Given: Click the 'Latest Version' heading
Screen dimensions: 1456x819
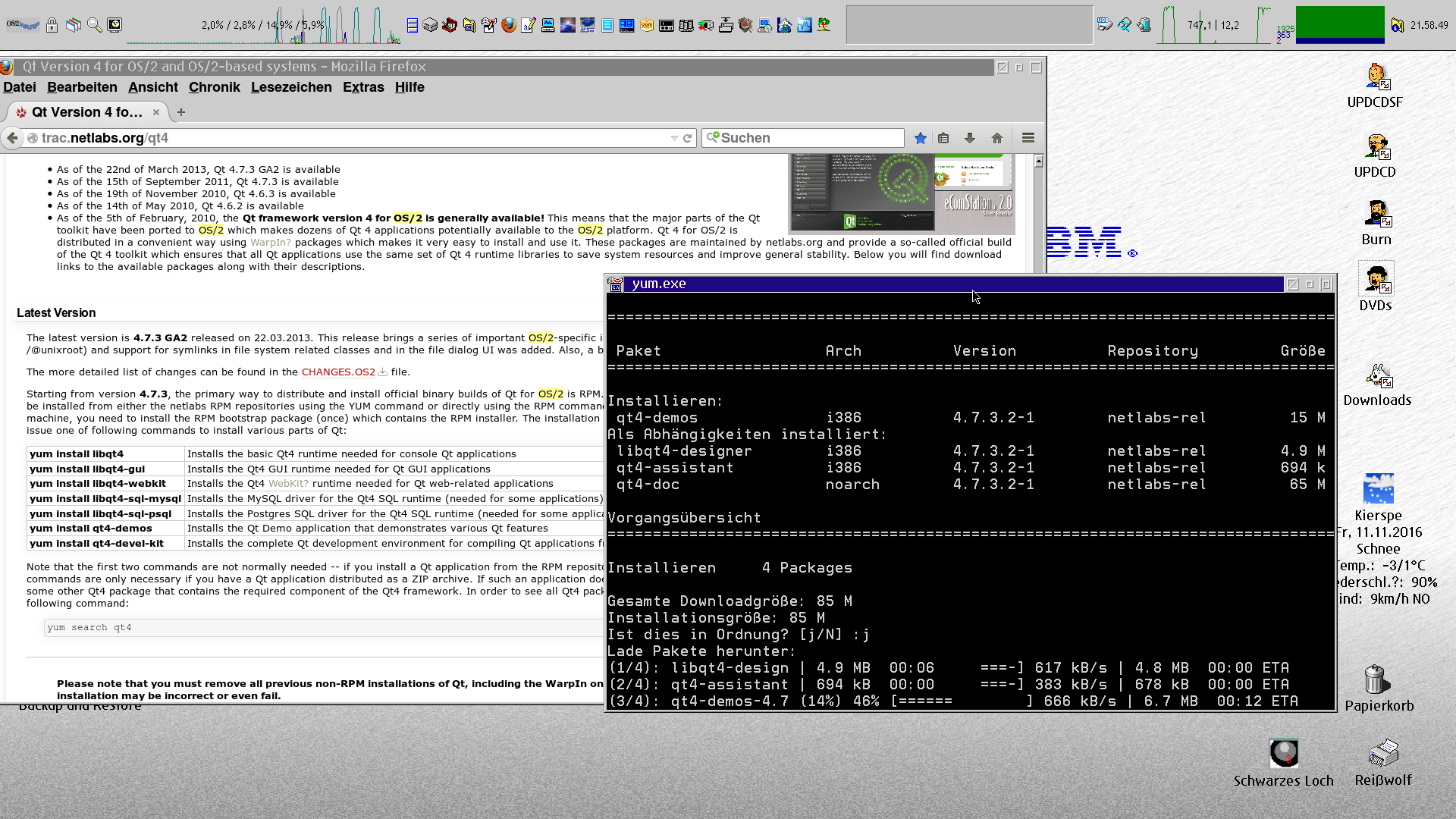Looking at the screenshot, I should pos(56,313).
